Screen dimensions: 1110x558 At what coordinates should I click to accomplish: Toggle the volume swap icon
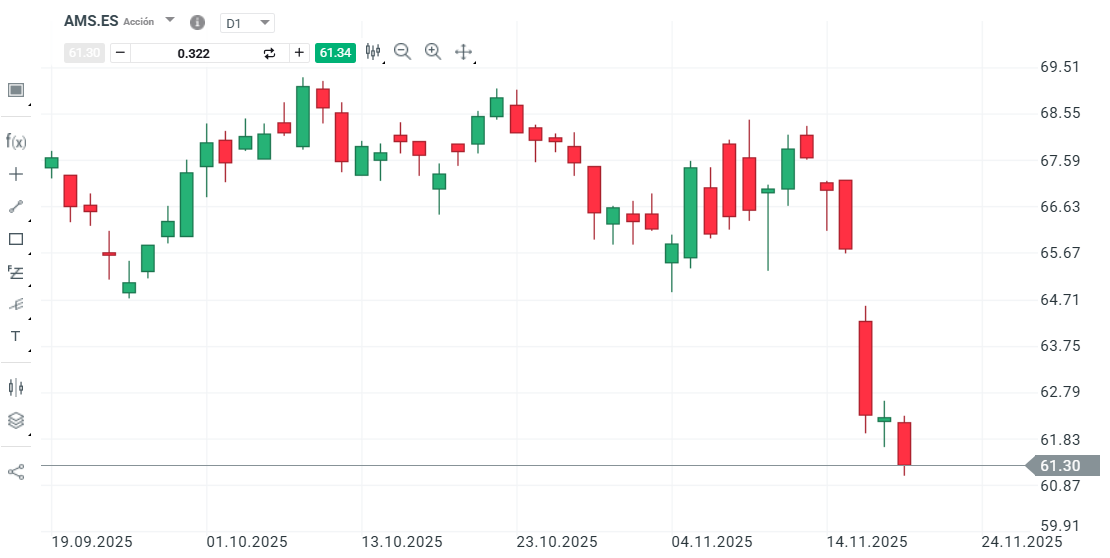click(269, 53)
